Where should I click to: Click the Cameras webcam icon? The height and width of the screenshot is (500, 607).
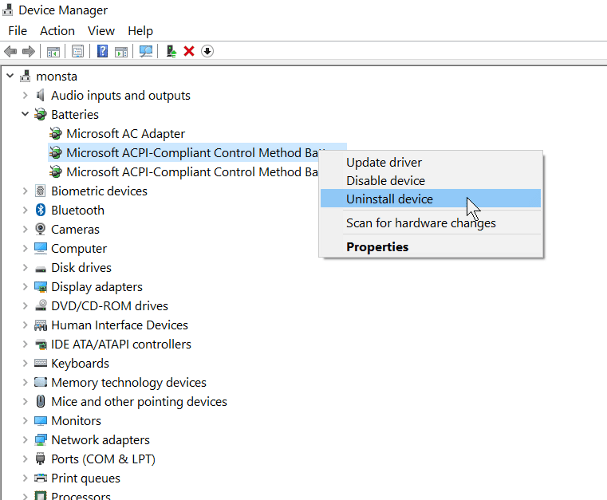point(40,229)
